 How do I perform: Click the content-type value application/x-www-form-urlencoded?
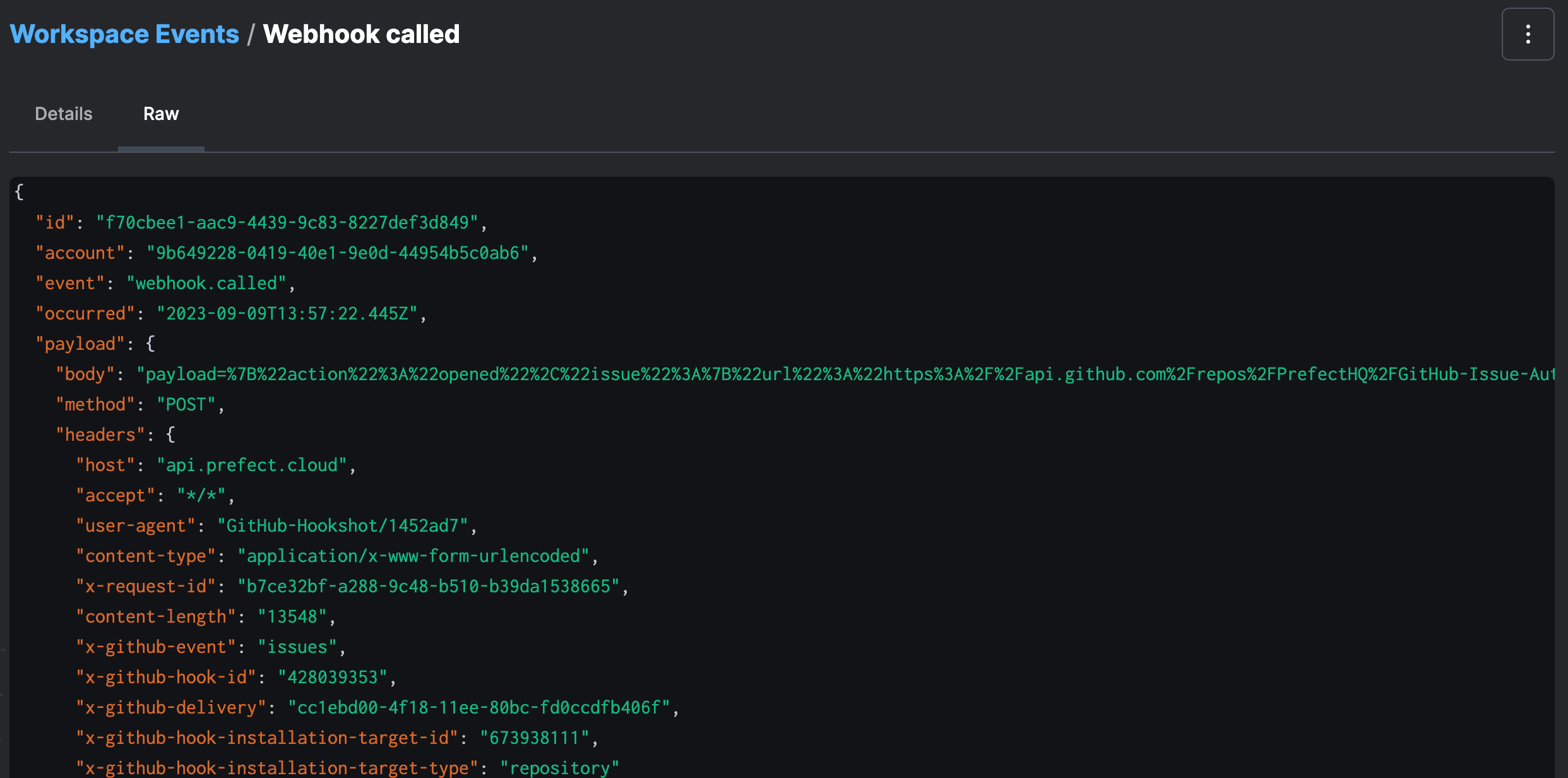(413, 556)
